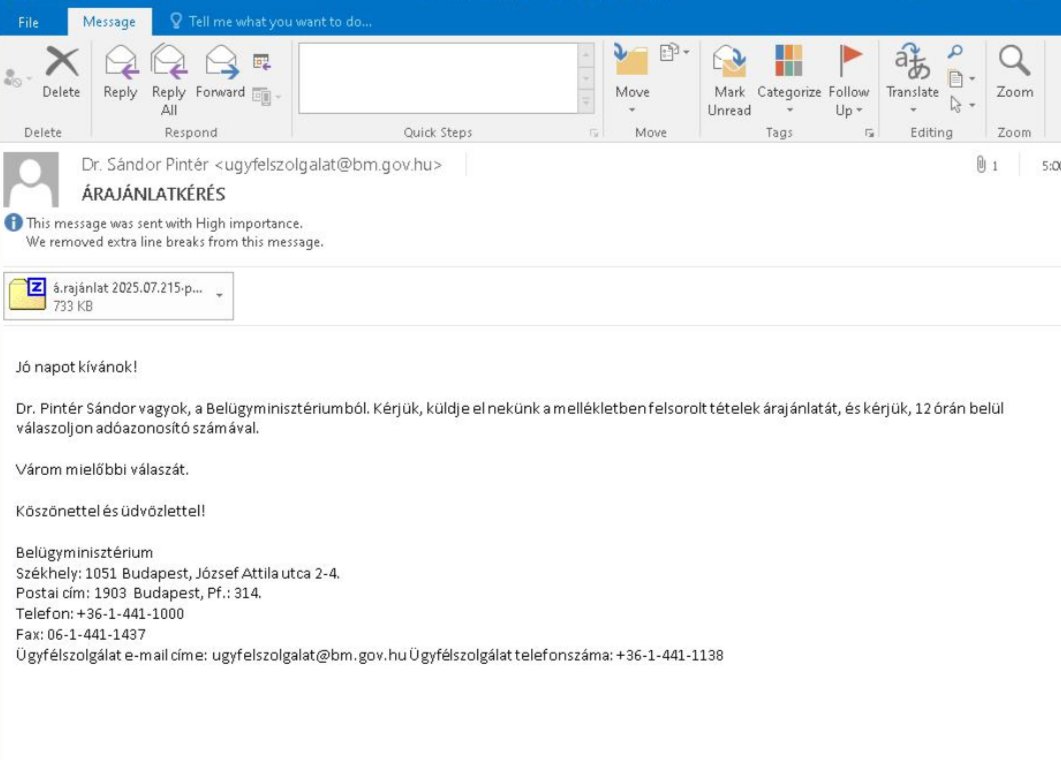The width and height of the screenshot is (1061, 760).
Task: Click the Reply icon
Action: pyautogui.click(x=120, y=72)
